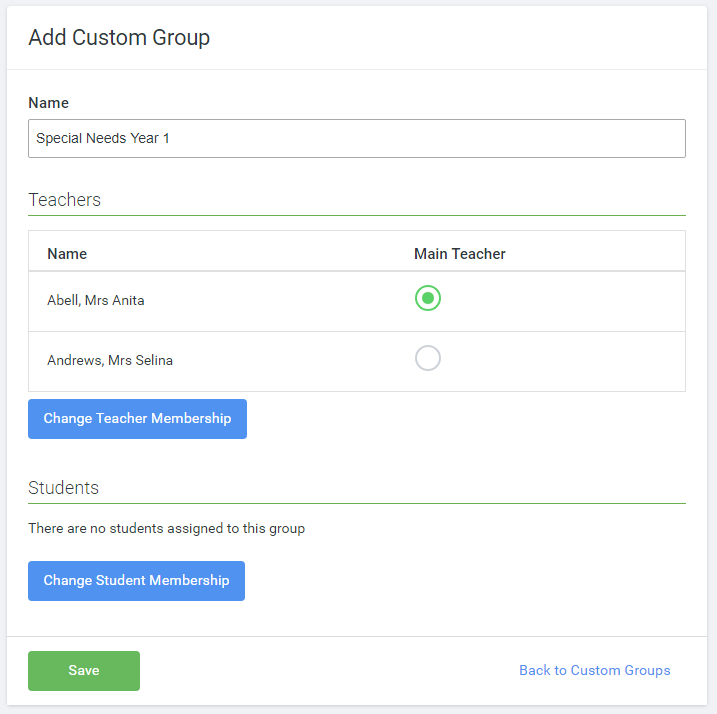
Task: Set Andrews, Mrs Selina as main teacher
Action: click(x=428, y=358)
